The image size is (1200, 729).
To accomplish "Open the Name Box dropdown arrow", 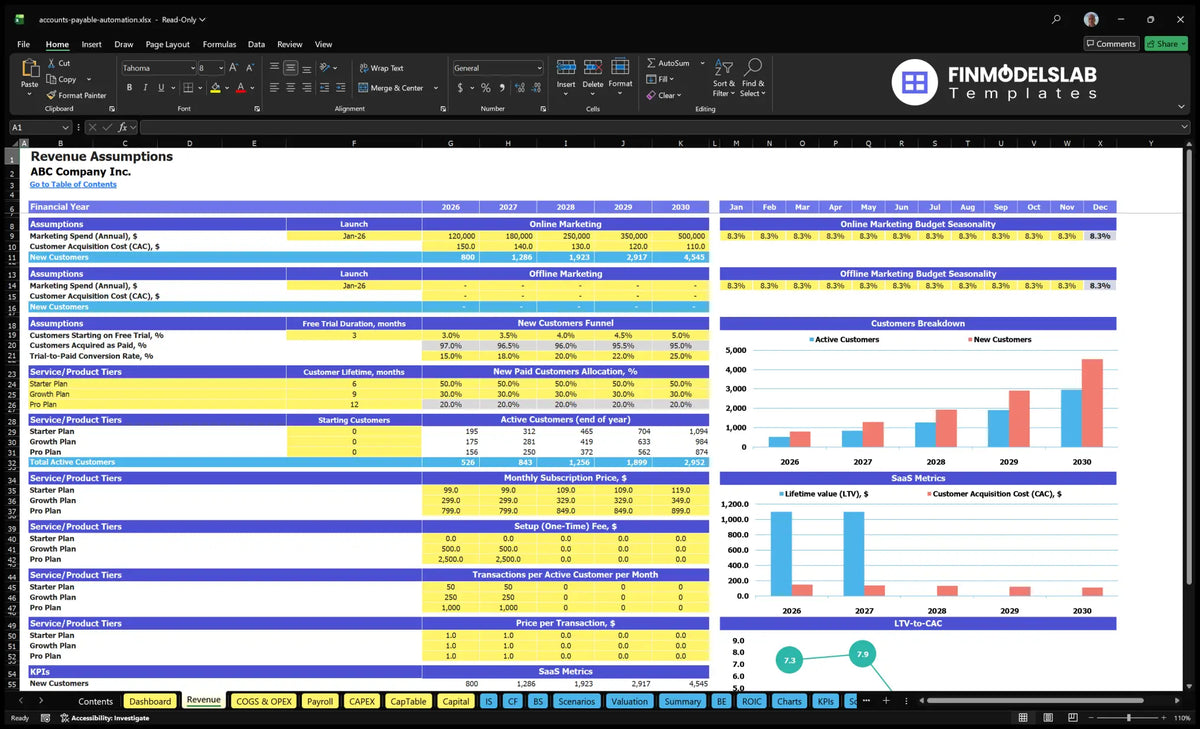I will (x=65, y=127).
